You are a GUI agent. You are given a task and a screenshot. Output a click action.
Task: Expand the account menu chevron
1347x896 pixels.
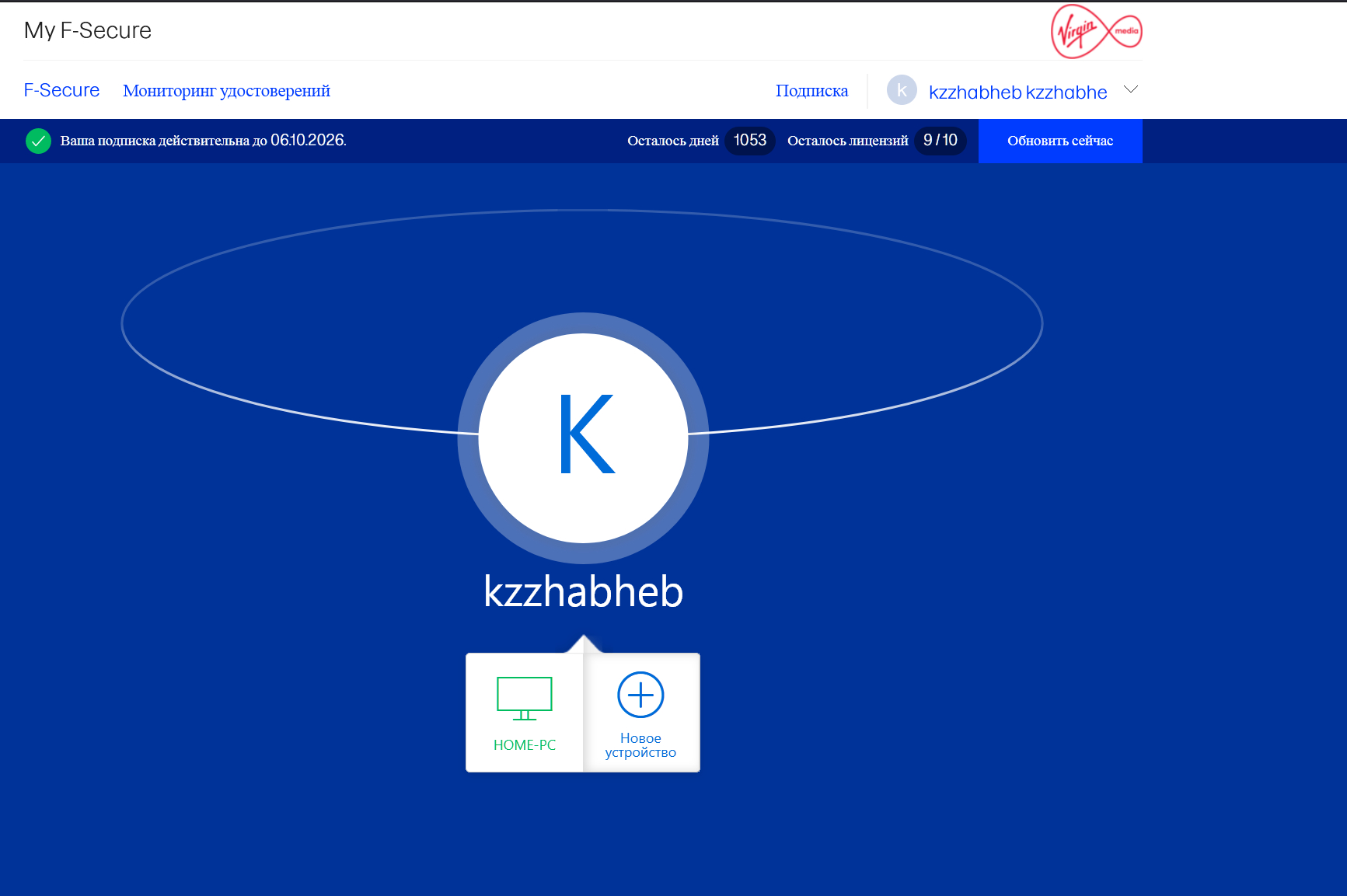[x=1131, y=89]
